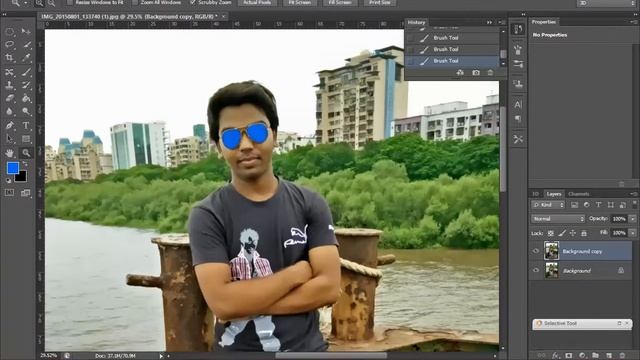Toggle lock all padlock icon
The width and height of the screenshot is (640, 360).
tap(584, 233)
